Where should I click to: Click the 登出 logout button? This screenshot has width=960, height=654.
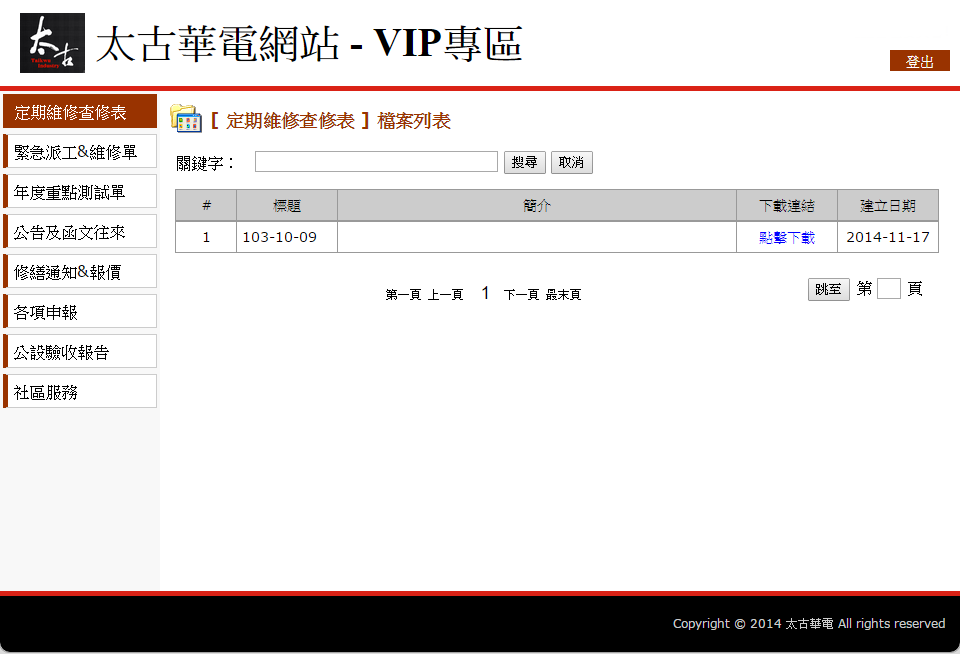coord(919,61)
